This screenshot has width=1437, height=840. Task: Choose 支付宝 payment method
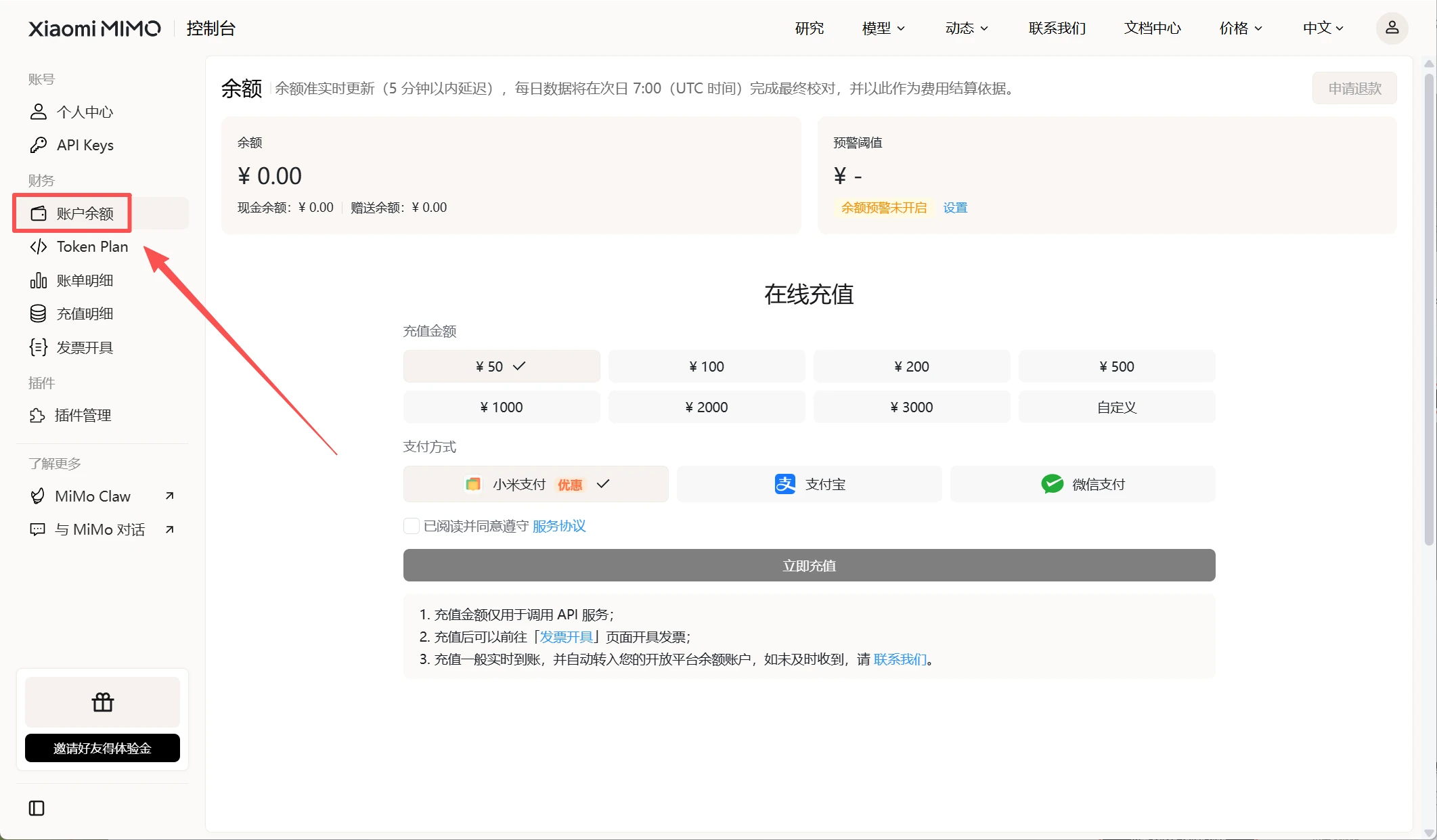[810, 484]
